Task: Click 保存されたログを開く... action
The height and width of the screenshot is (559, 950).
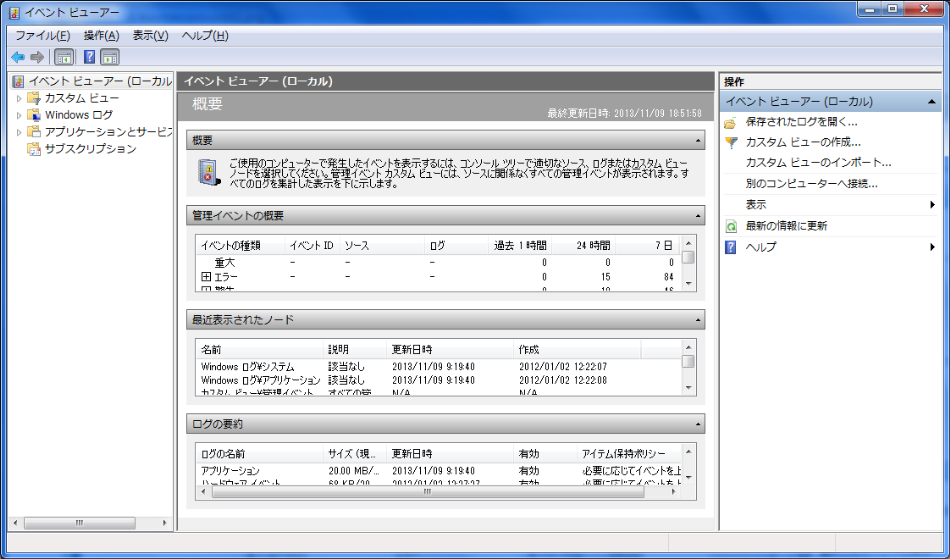Action: [x=801, y=122]
